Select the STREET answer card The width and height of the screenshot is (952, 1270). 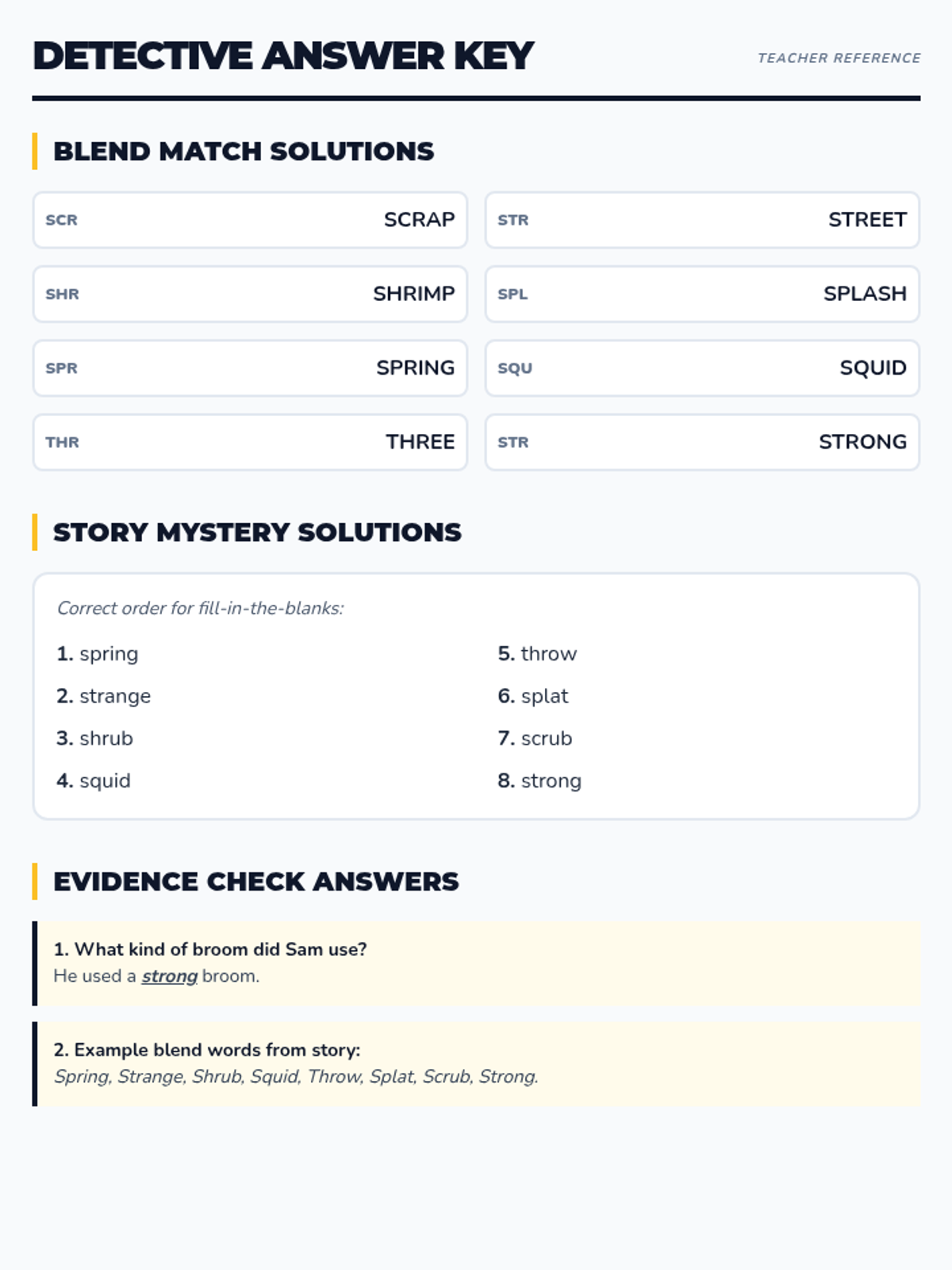(x=702, y=220)
